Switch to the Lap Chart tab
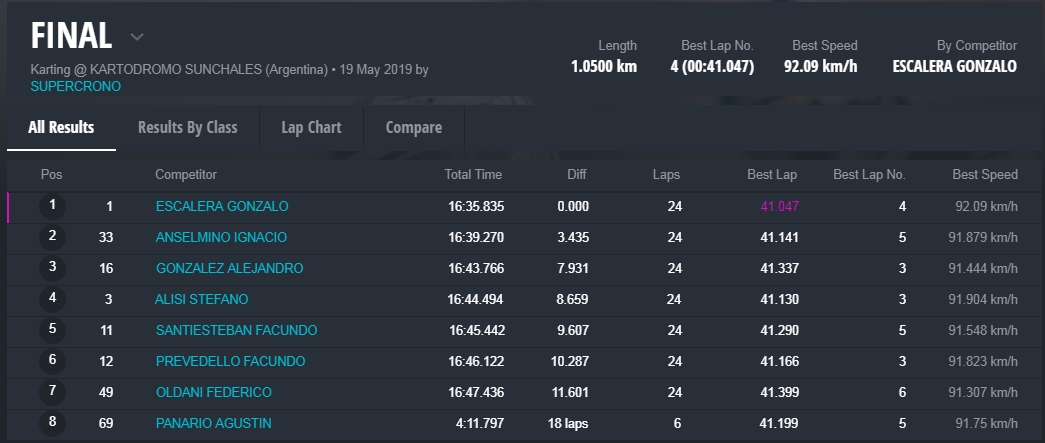The image size is (1045, 443). tap(311, 127)
